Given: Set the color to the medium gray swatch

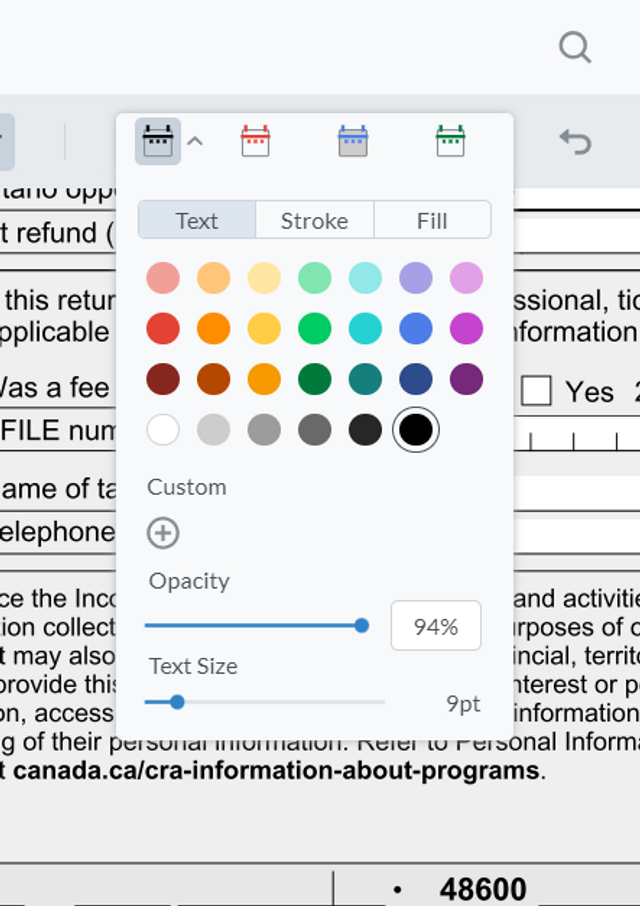Looking at the screenshot, I should pos(264,430).
